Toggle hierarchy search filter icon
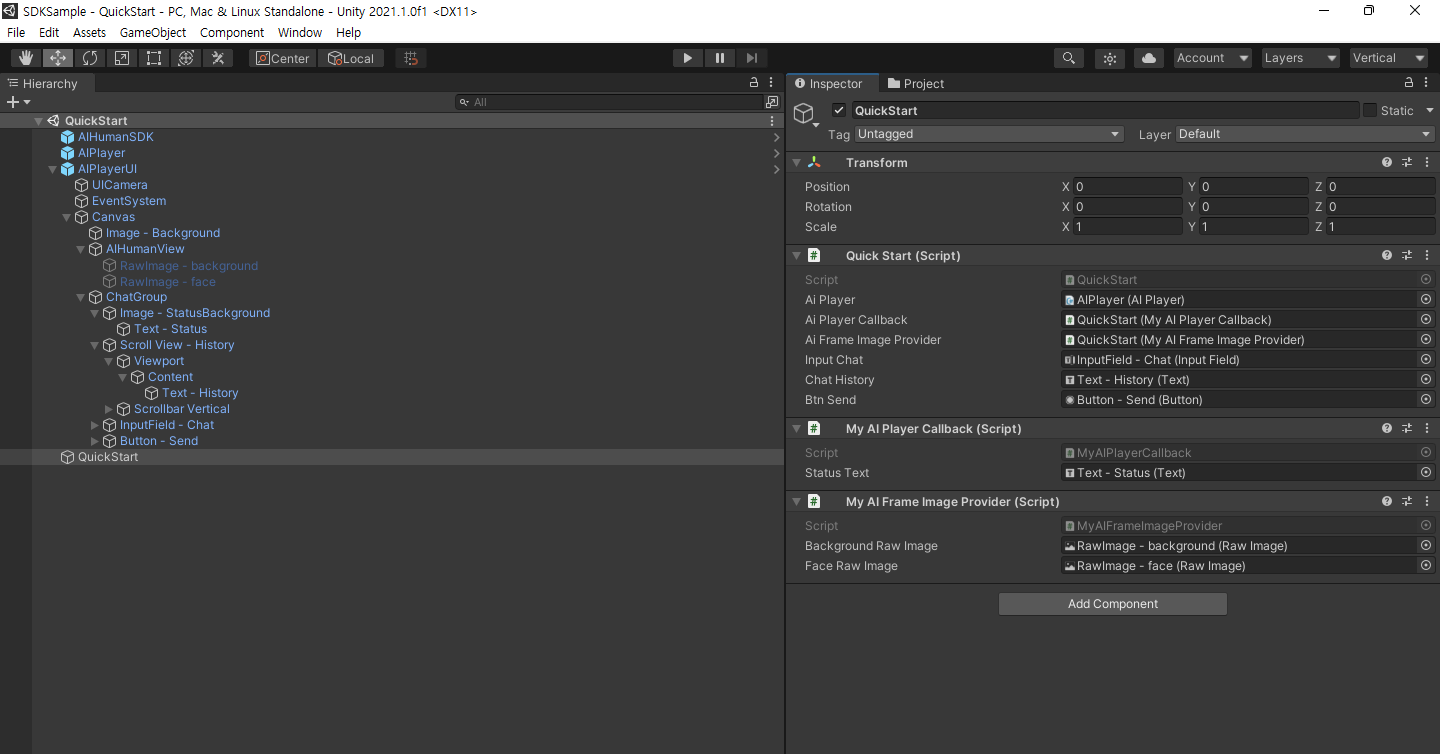 tap(771, 102)
